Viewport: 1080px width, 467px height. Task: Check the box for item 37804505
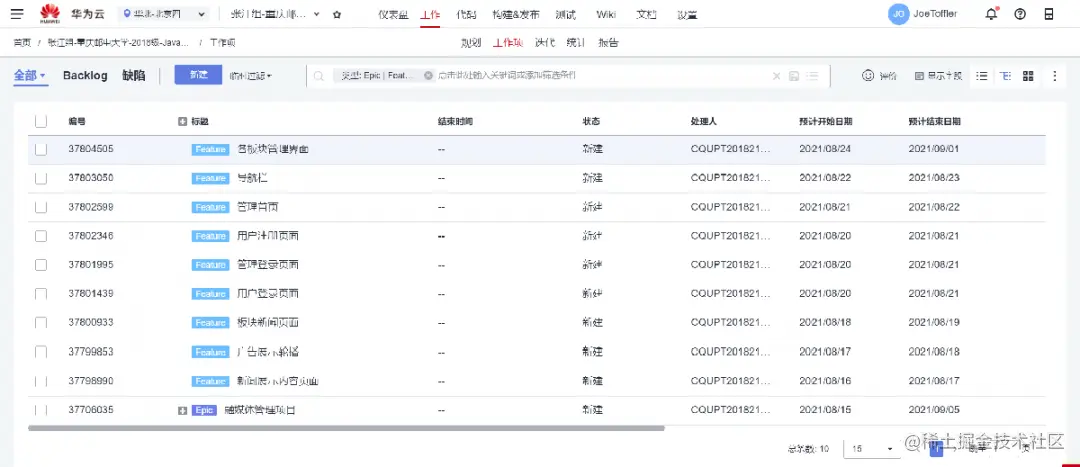[41, 149]
